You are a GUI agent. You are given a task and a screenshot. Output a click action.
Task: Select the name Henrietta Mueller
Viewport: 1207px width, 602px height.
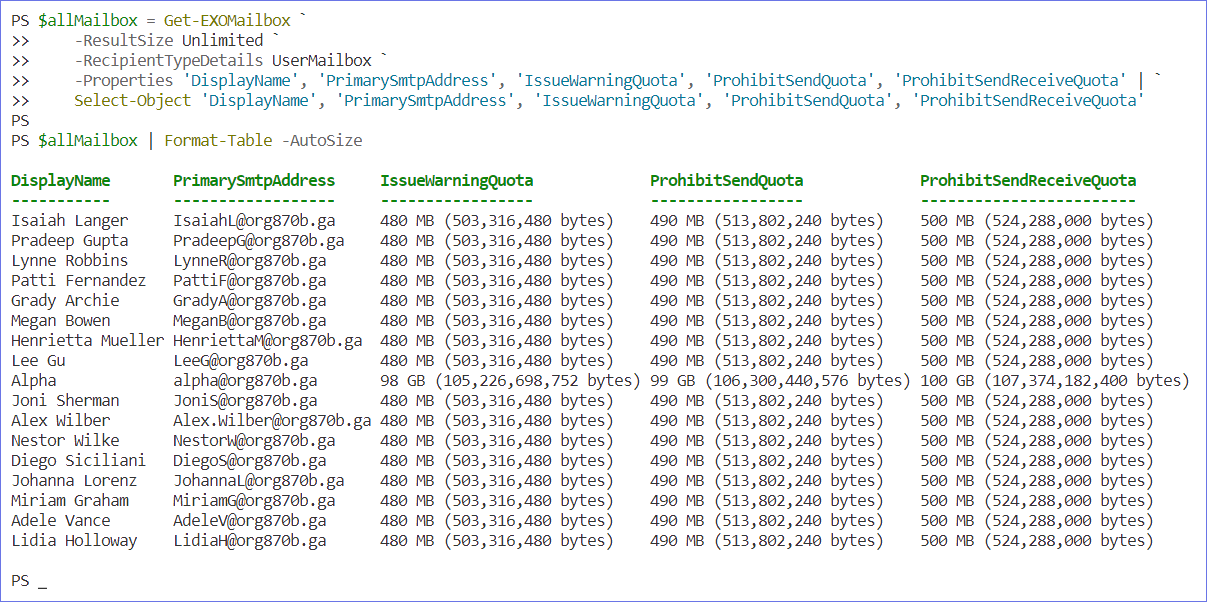pos(88,341)
